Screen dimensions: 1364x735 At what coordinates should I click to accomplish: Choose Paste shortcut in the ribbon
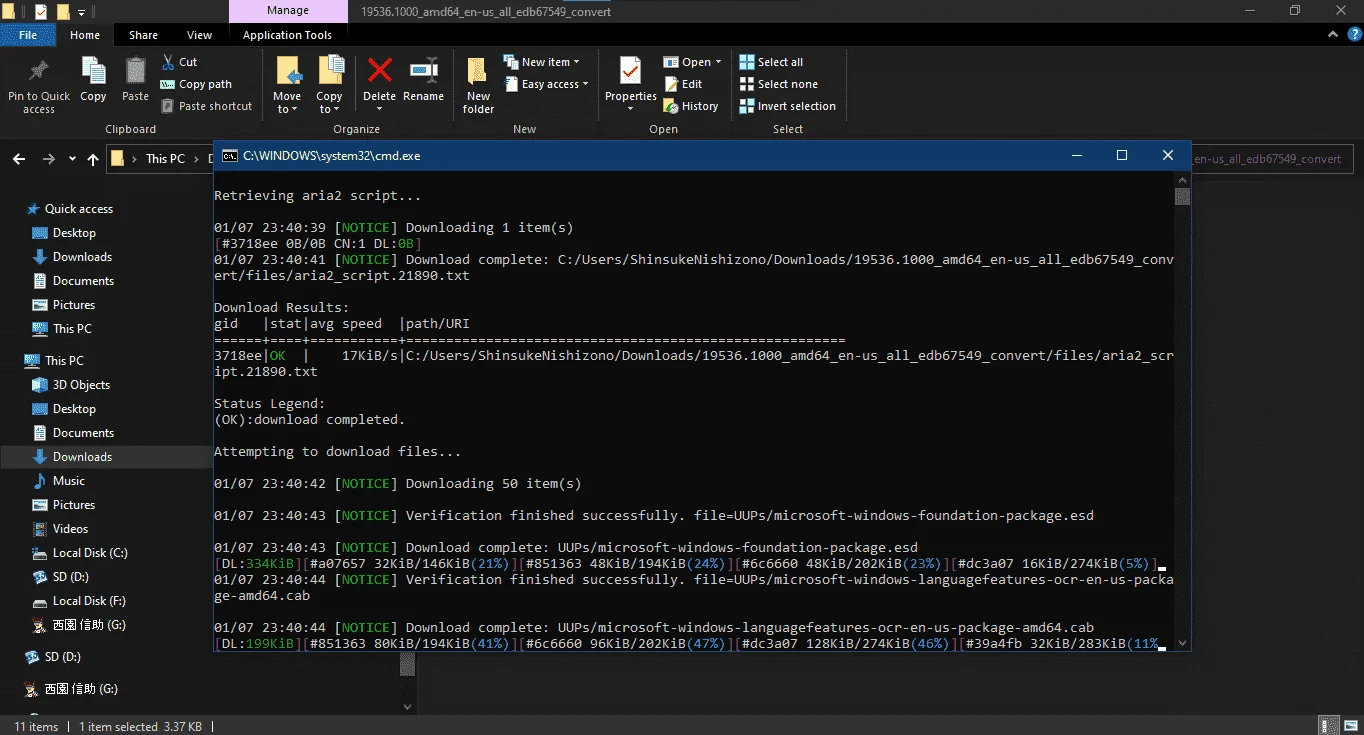(x=206, y=106)
